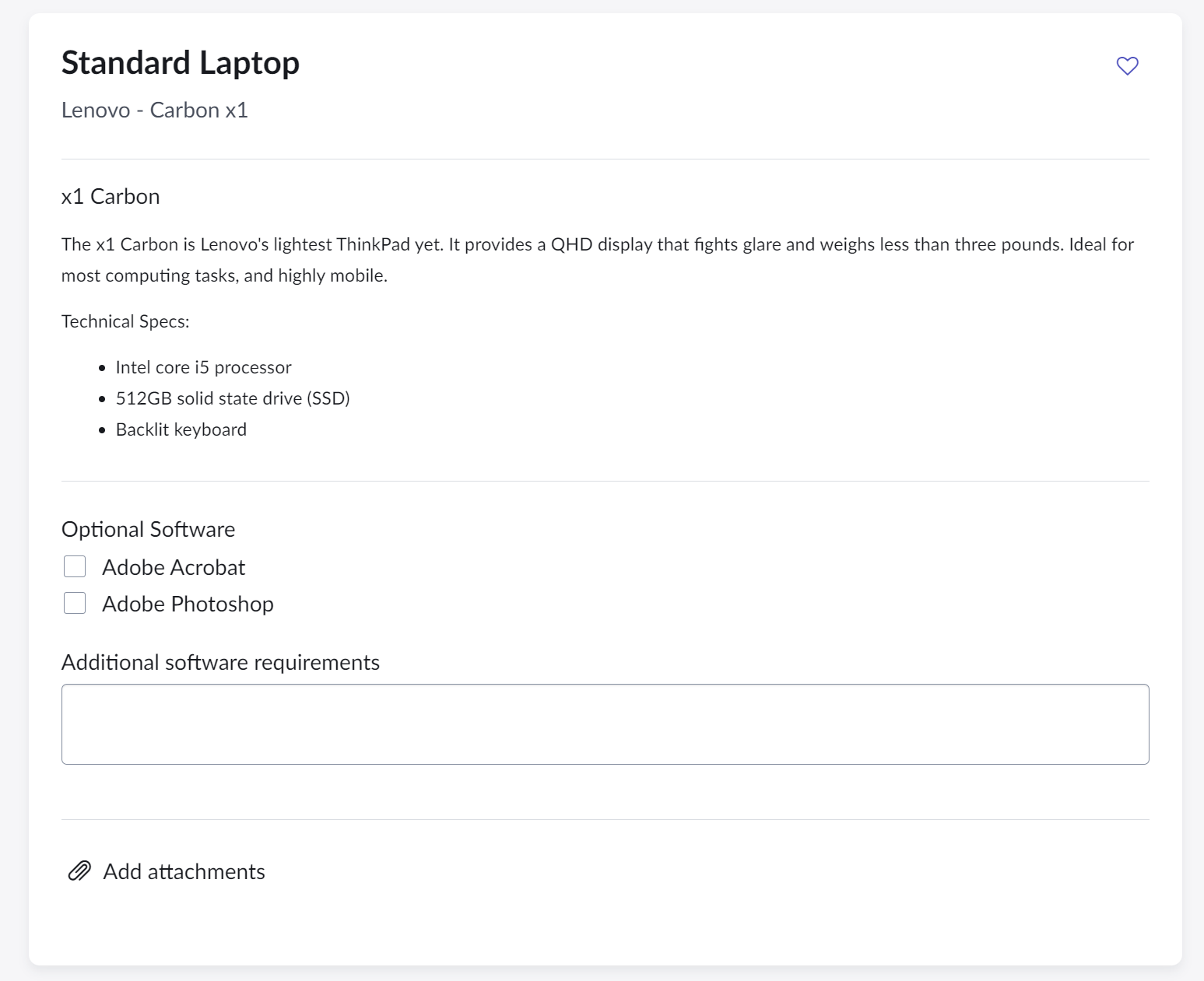Open the Add attachments link
The width and height of the screenshot is (1204, 981).
pyautogui.click(x=184, y=872)
